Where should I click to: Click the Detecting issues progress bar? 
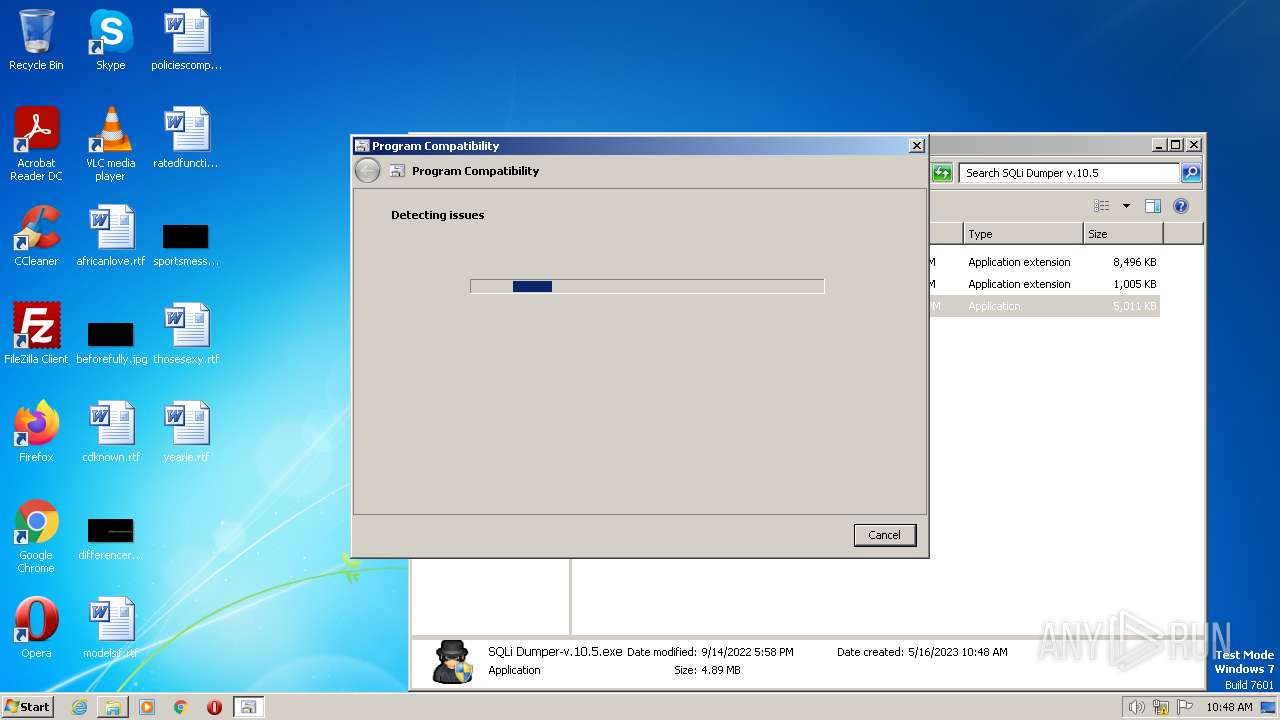point(647,286)
